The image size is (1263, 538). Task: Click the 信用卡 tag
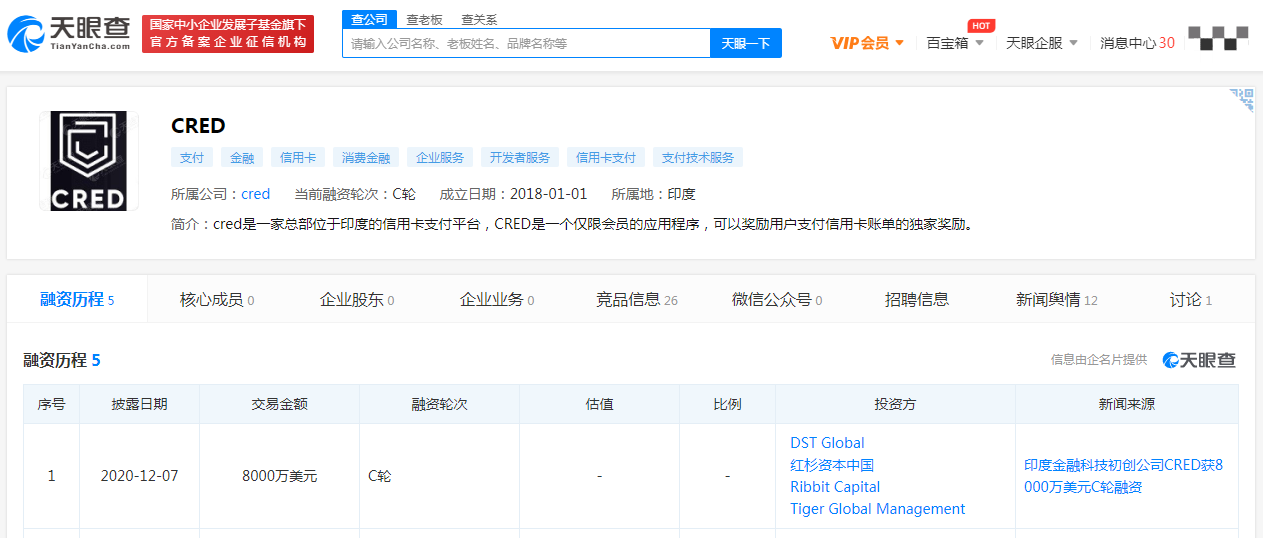tap(298, 157)
